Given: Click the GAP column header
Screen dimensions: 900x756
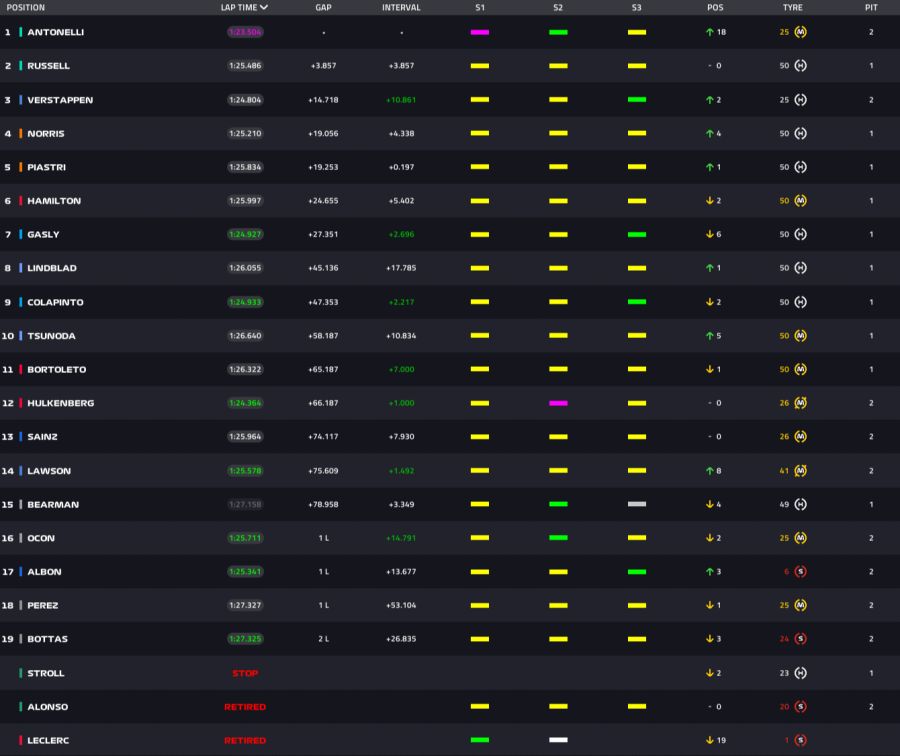Looking at the screenshot, I should click(x=323, y=7).
